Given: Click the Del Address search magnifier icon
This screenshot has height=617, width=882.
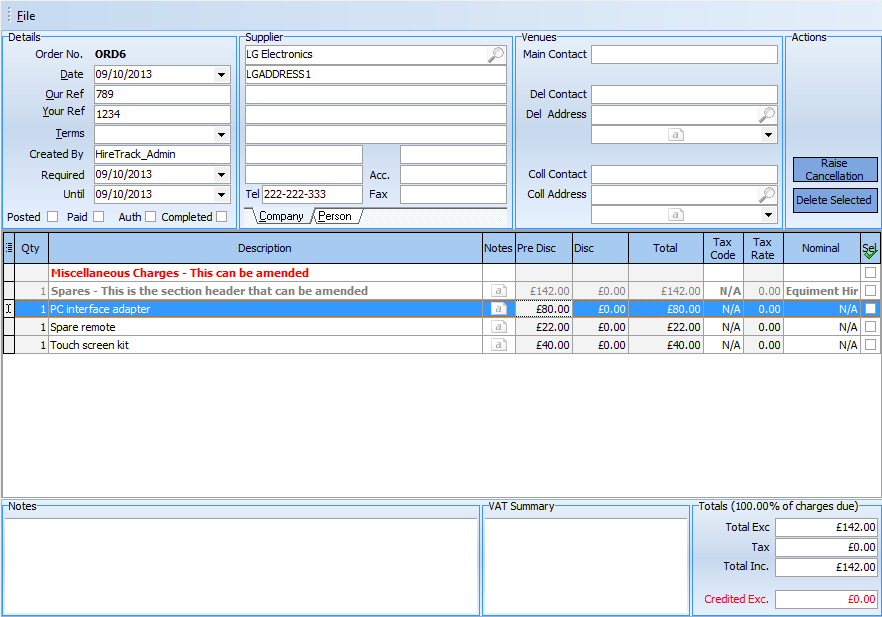Looking at the screenshot, I should [767, 115].
